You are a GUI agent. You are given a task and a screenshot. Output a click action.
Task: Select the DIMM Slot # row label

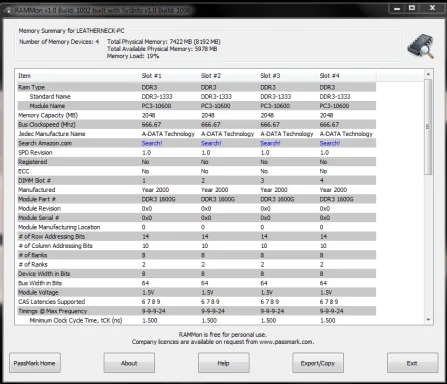[35, 181]
